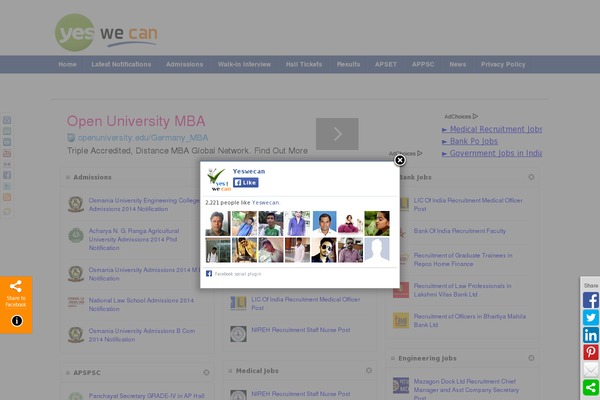Click the Yes We Can site logo
The image size is (600, 400).
point(107,31)
